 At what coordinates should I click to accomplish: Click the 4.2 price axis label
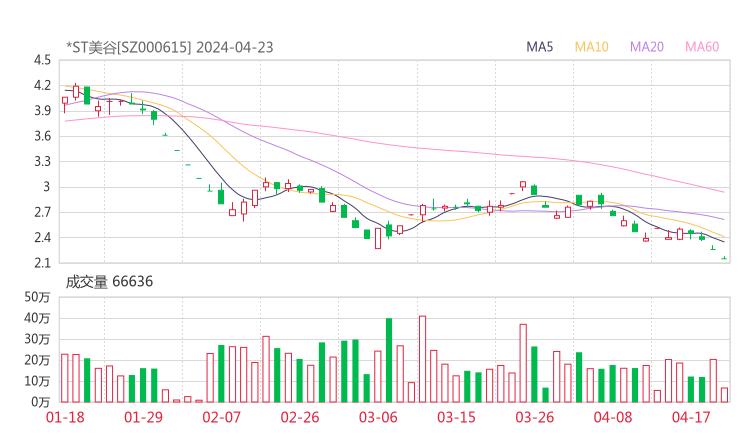[x=42, y=85]
